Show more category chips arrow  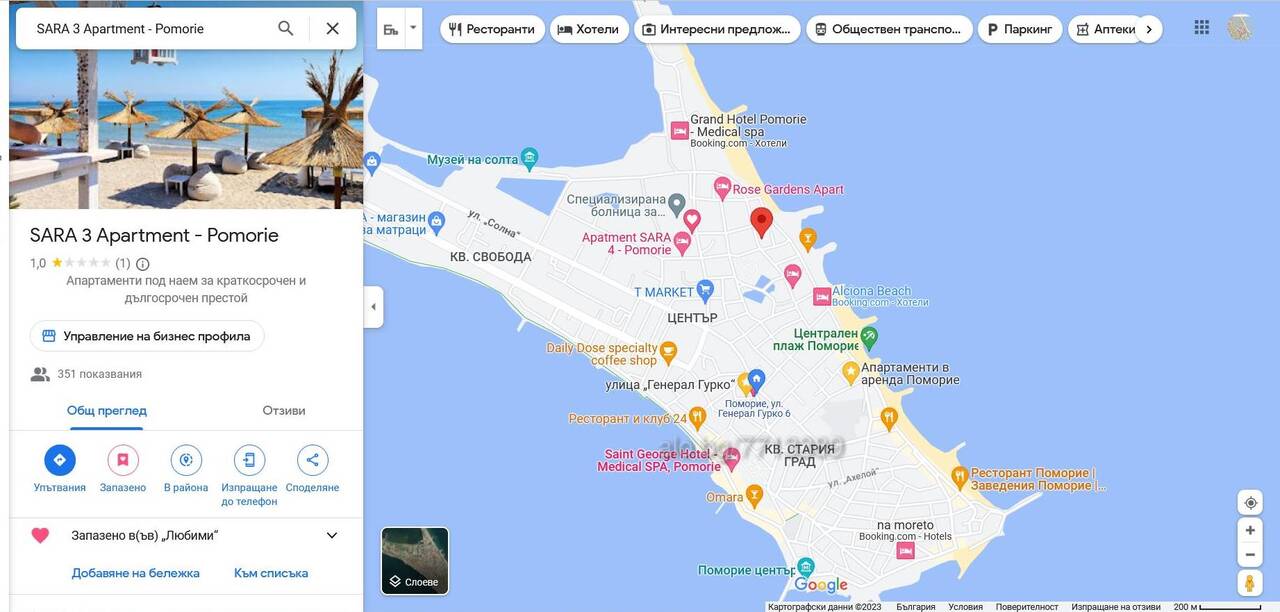pos(1148,29)
